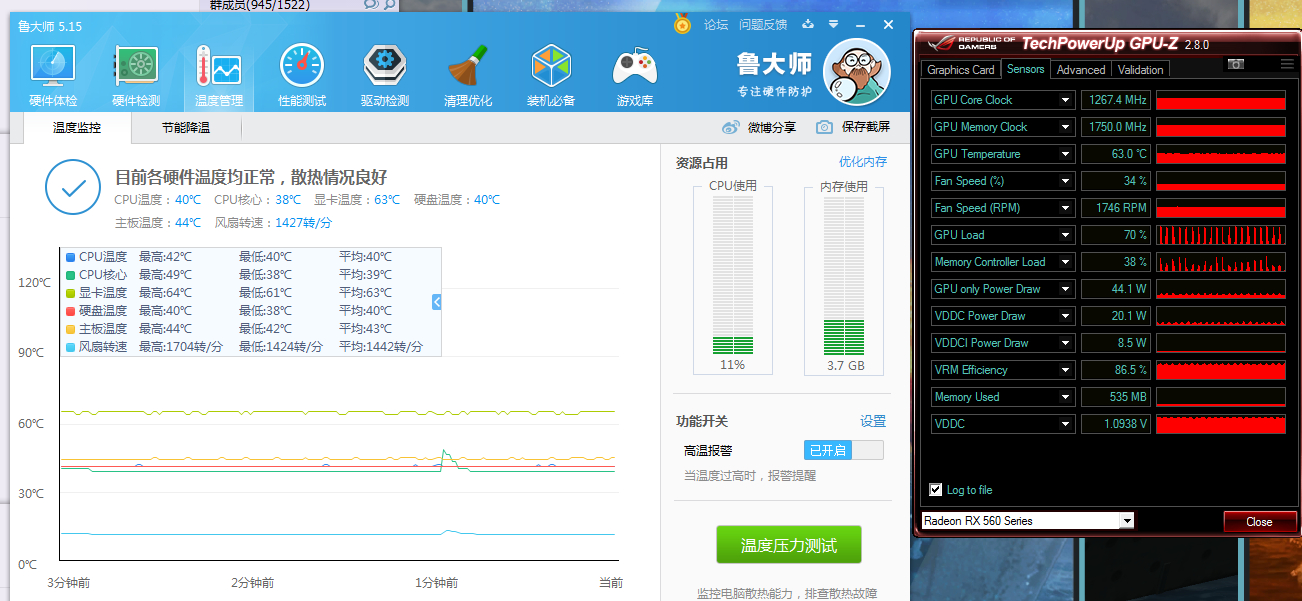The image size is (1302, 601).
Task: Open the Memory Used sensor dropdown
Action: click(x=1067, y=397)
